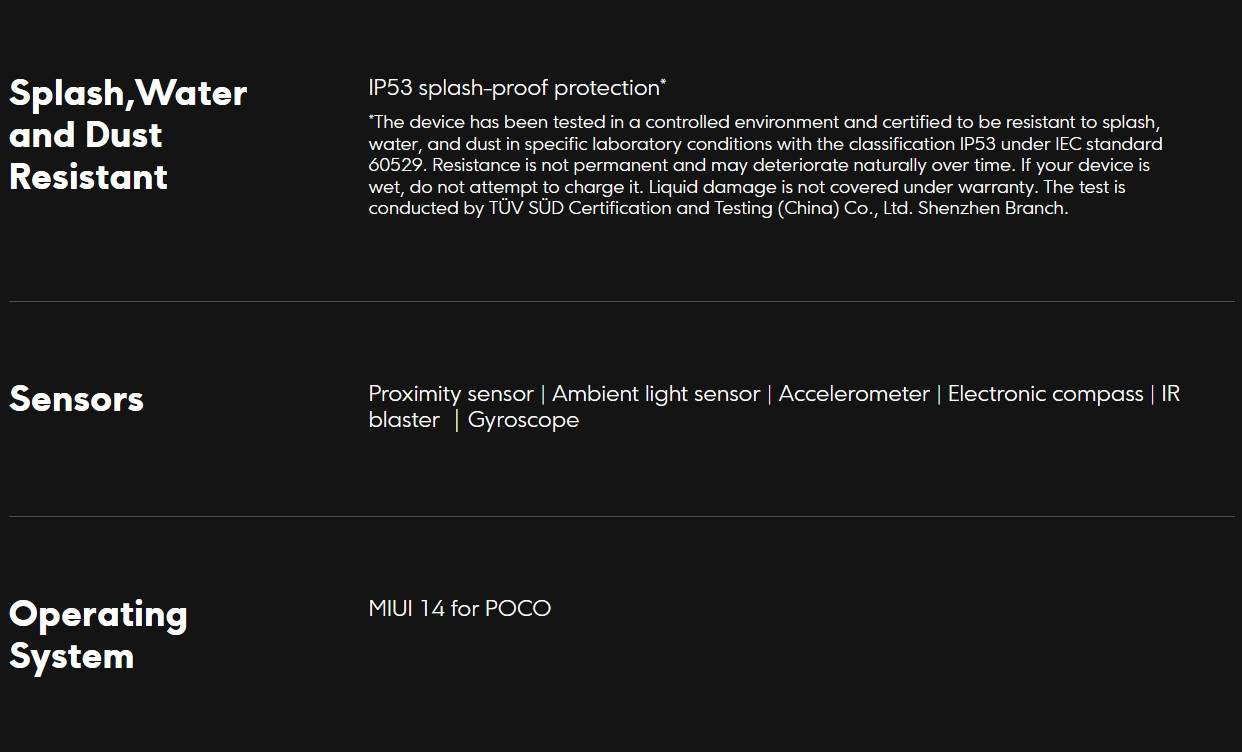Select the 'IP53 splash-proof protection' text
The height and width of the screenshot is (752, 1242).
pos(514,88)
